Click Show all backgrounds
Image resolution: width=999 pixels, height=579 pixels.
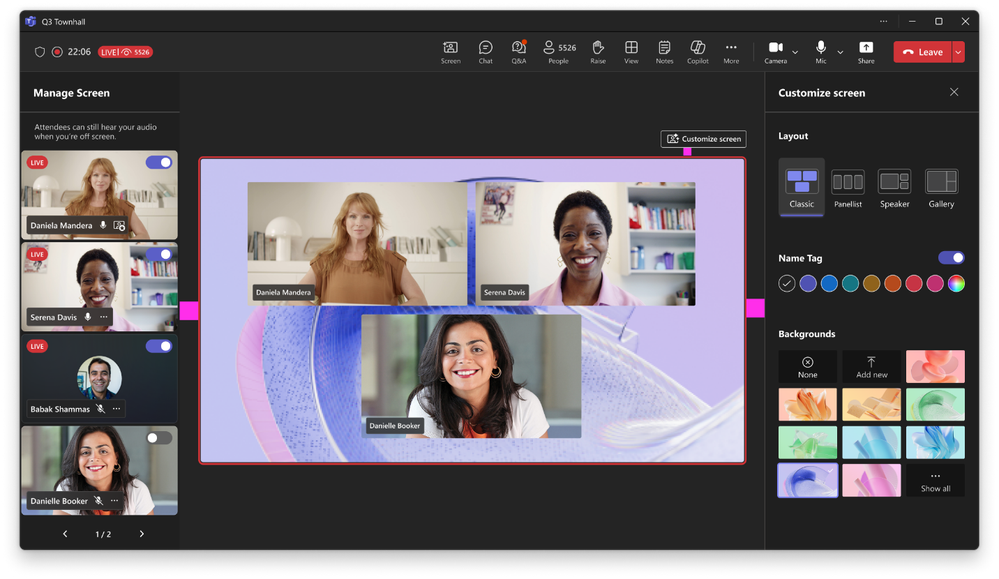click(935, 481)
